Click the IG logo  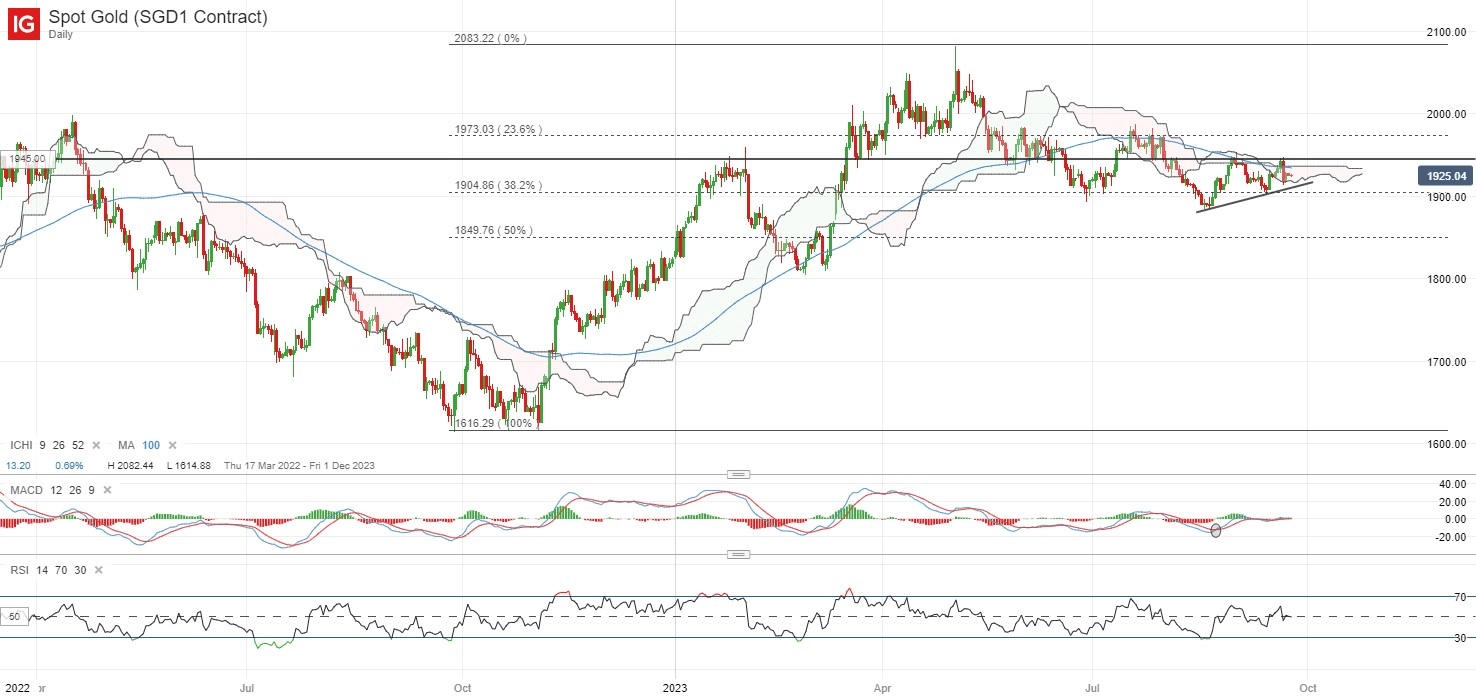point(23,23)
